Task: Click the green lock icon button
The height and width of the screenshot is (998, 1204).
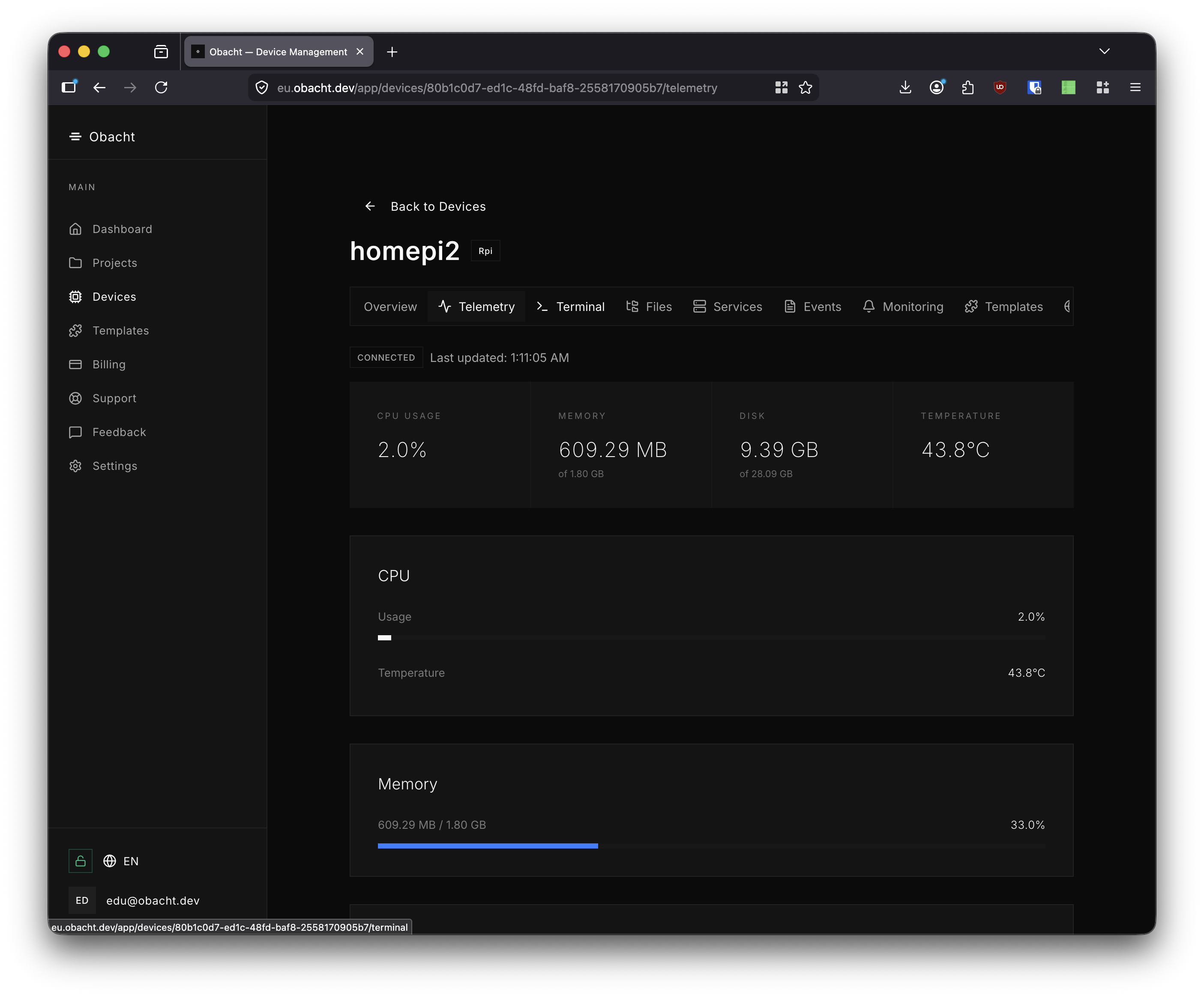Action: 80,861
